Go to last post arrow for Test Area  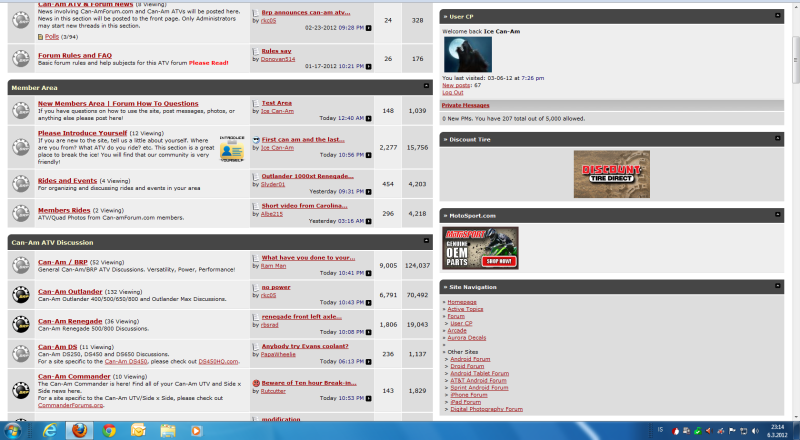click(368, 118)
